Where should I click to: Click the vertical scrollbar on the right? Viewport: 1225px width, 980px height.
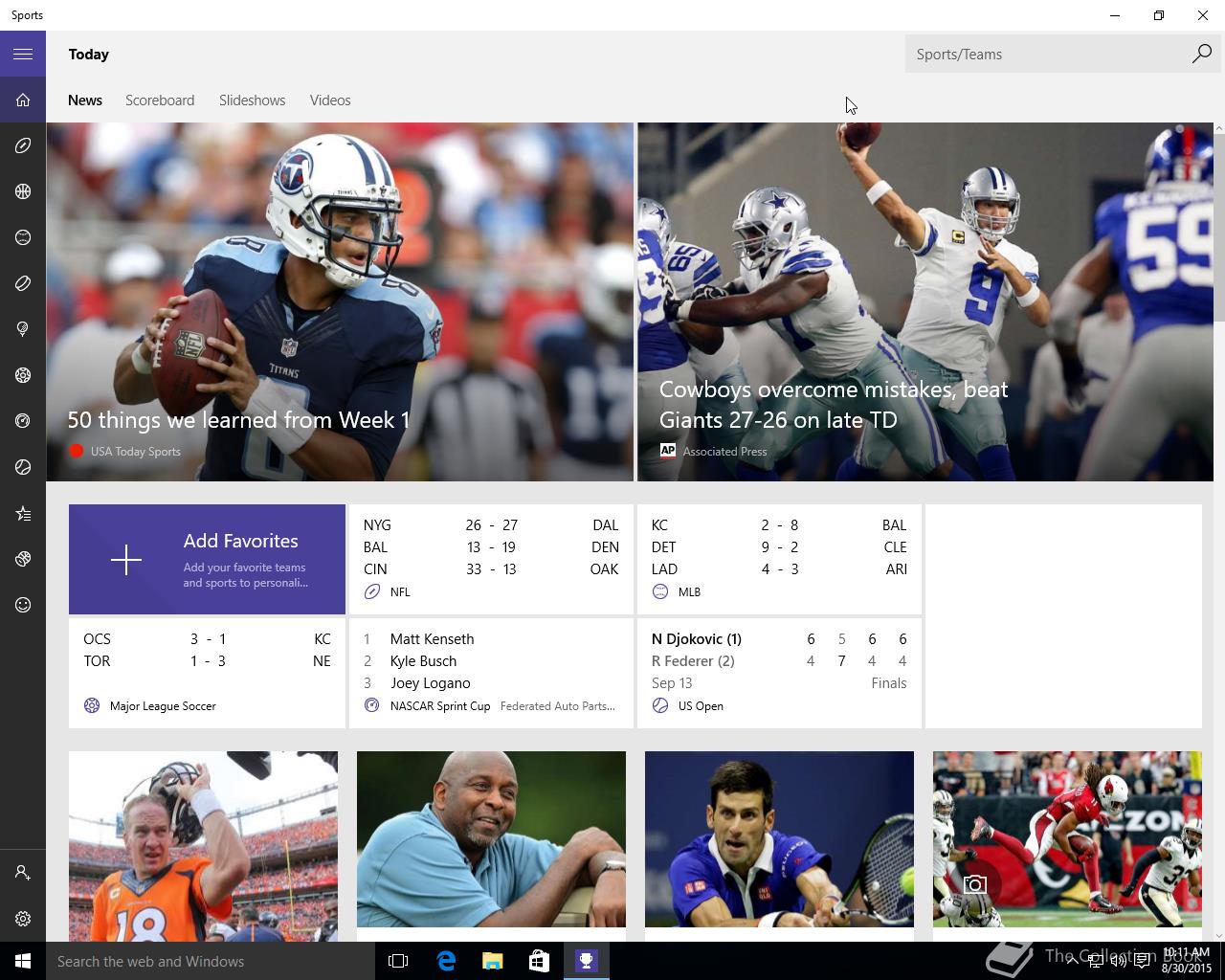tap(1218, 227)
